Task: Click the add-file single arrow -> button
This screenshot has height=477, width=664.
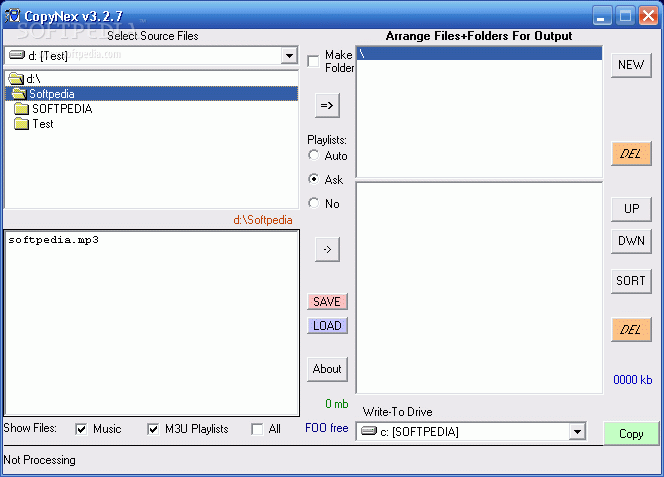Action: 327,250
